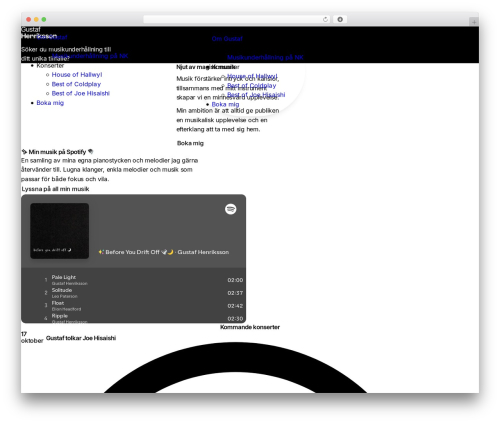Click the 'Njut av magisk musik' heading
500x423 pixels.
click(x=207, y=67)
